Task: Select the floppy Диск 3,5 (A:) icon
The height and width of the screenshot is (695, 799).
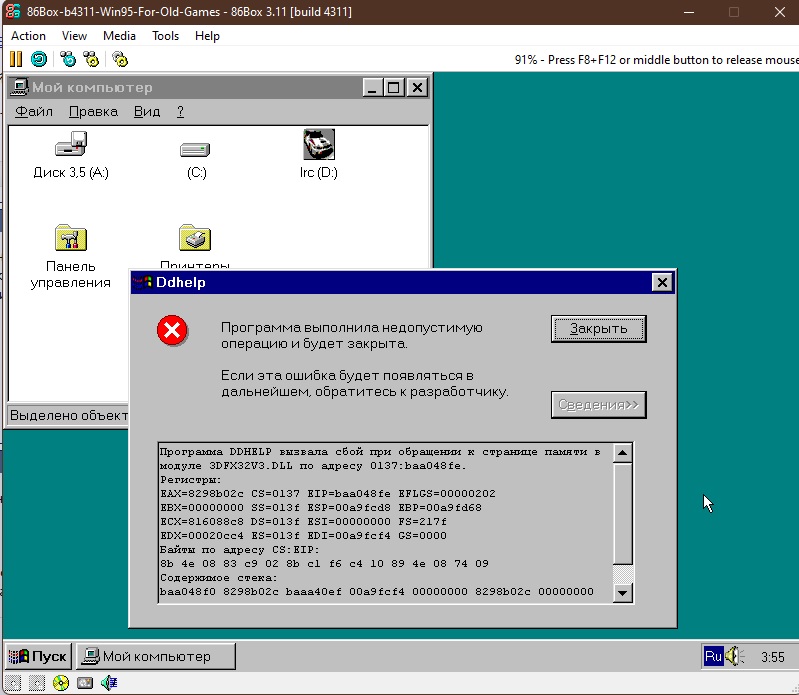Action: 71,144
